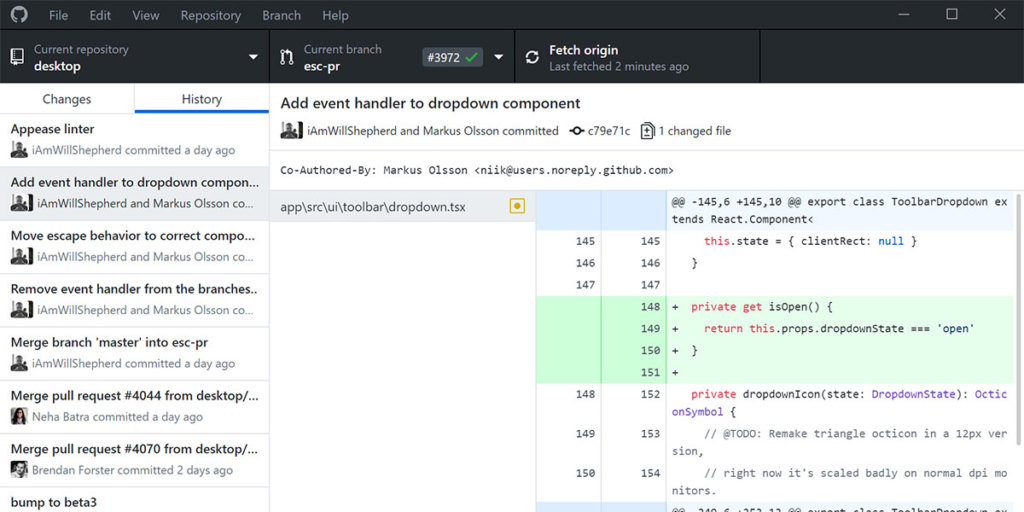Image resolution: width=1024 pixels, height=512 pixels.
Task: Click the modified status icon for dropdown.tsx
Action: pos(517,207)
